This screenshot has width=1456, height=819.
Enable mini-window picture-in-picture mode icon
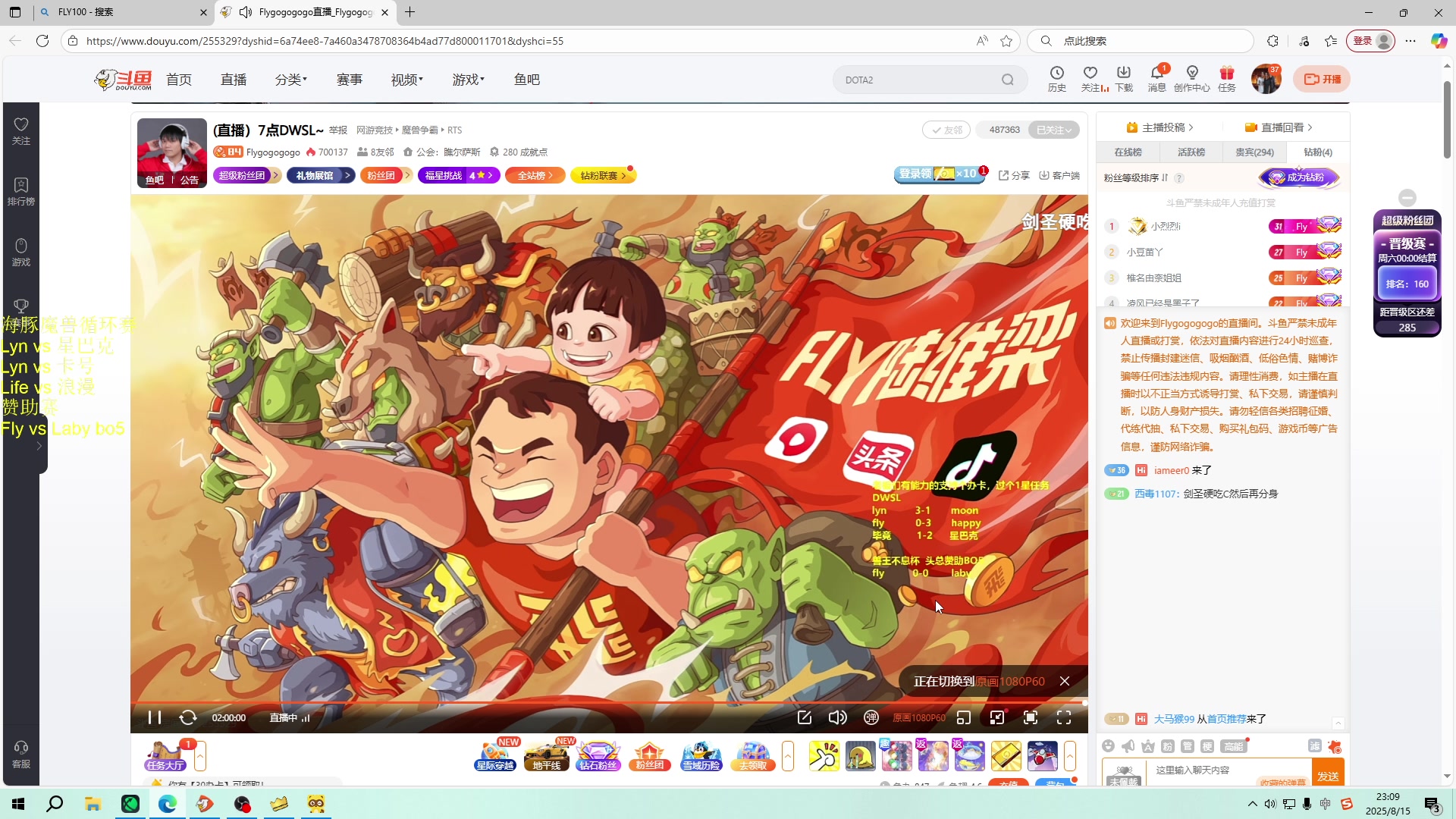[x=964, y=717]
